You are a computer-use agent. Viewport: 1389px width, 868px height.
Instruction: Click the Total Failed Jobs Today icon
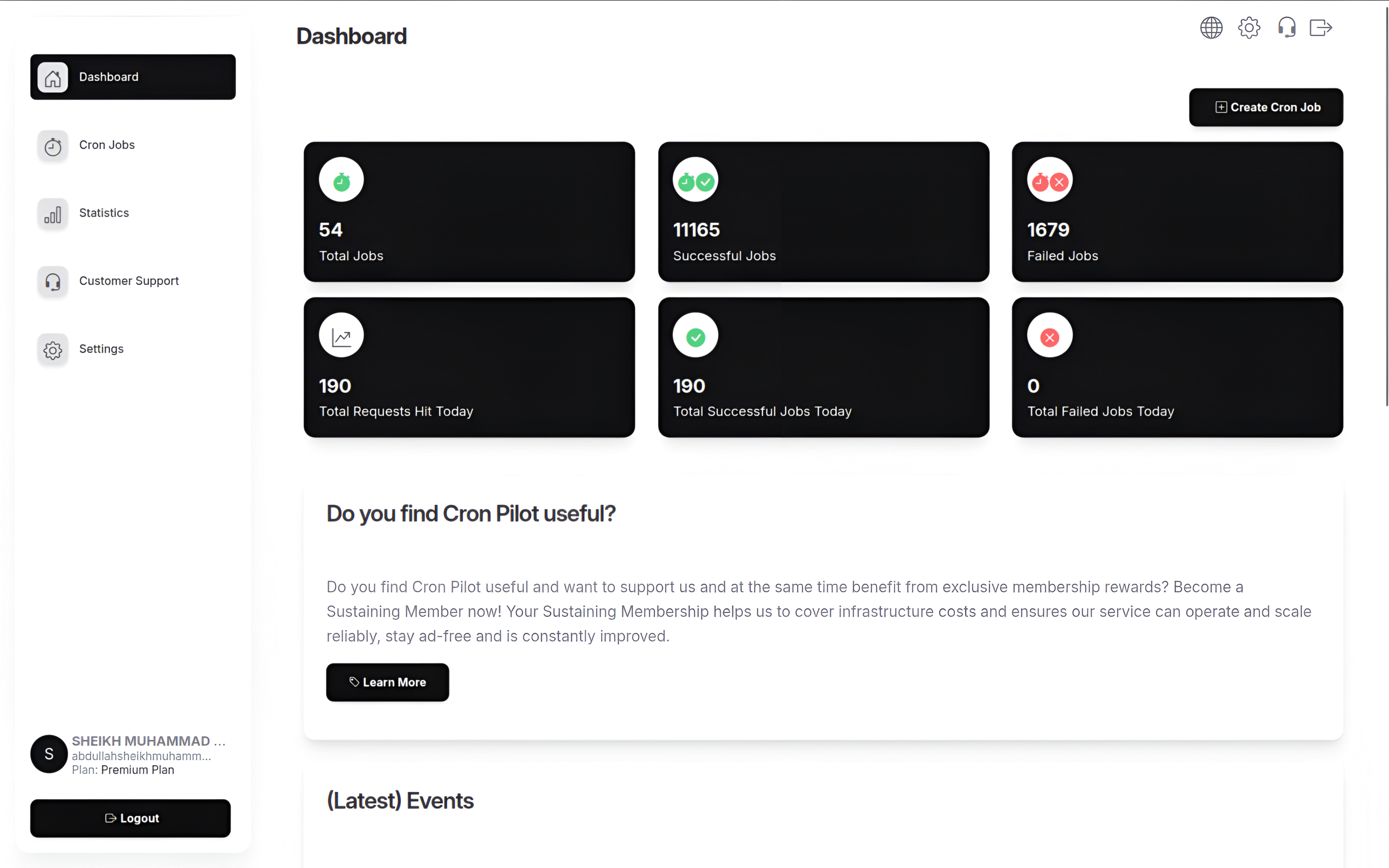coord(1049,336)
